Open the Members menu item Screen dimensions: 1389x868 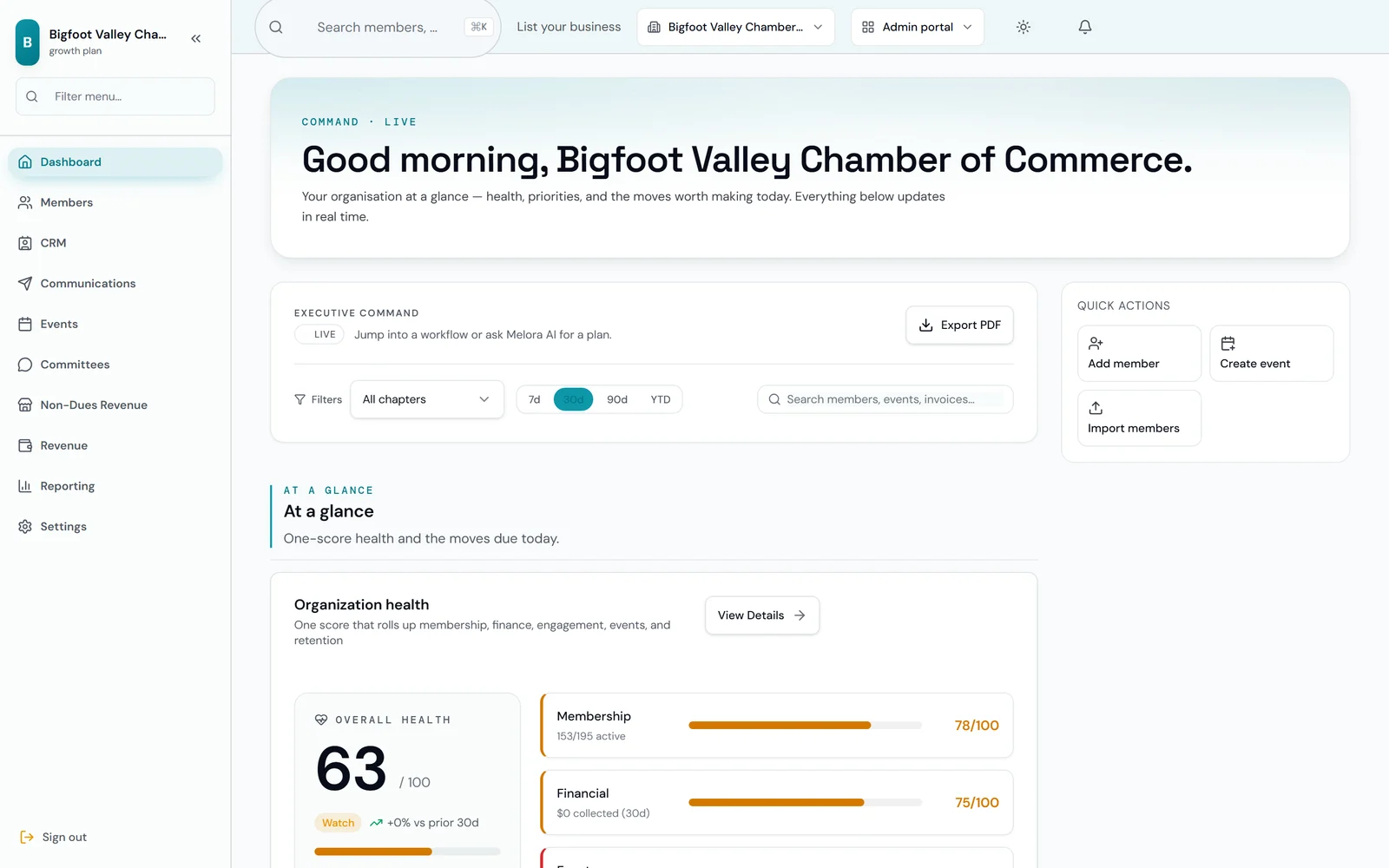[x=115, y=202]
